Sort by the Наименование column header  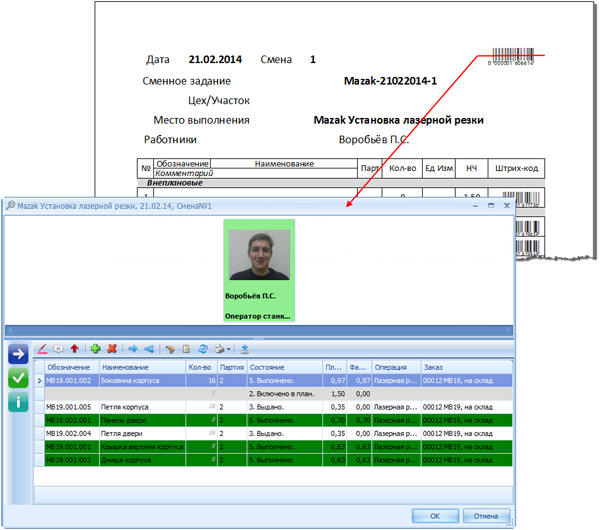142,367
